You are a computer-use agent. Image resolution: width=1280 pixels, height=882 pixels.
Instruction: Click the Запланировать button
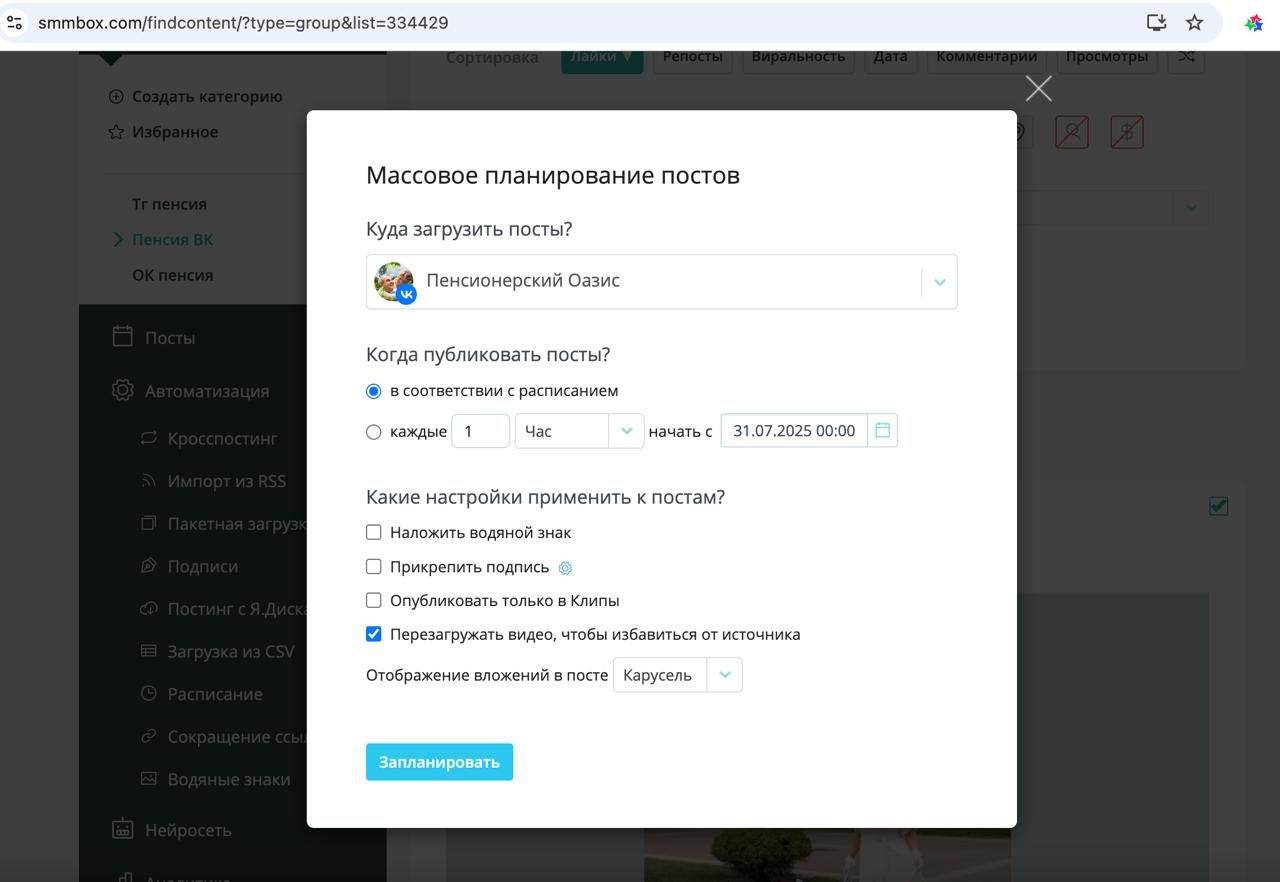(x=439, y=762)
